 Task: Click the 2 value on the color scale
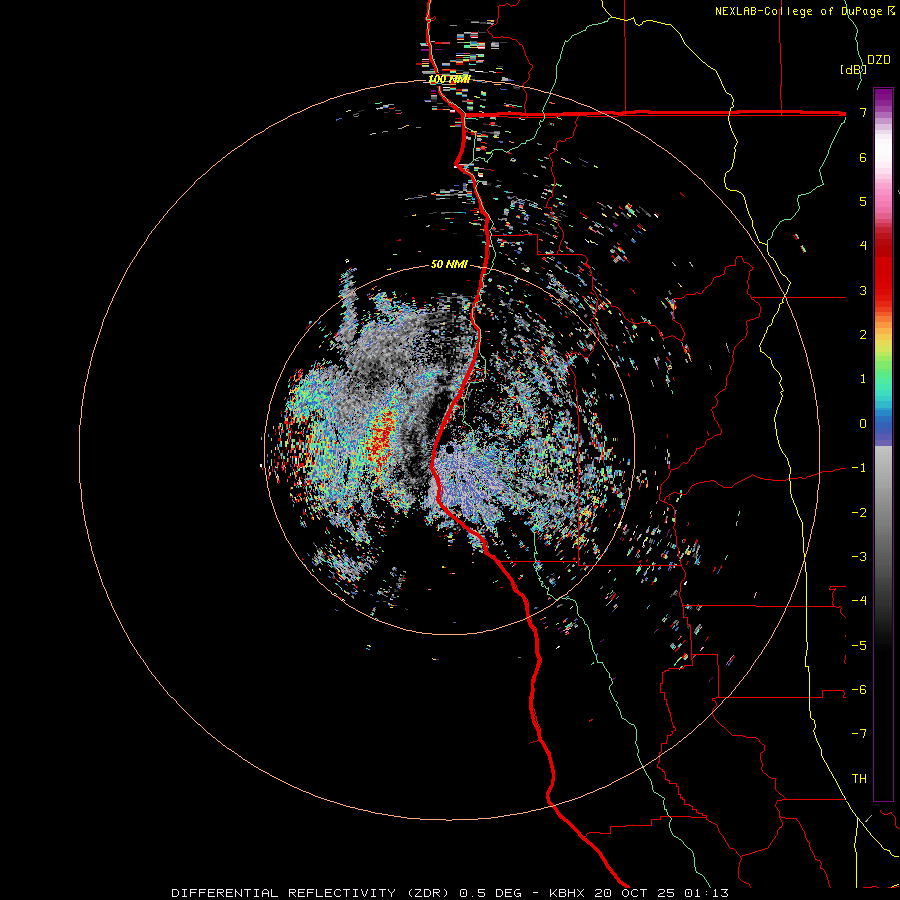pyautogui.click(x=863, y=335)
